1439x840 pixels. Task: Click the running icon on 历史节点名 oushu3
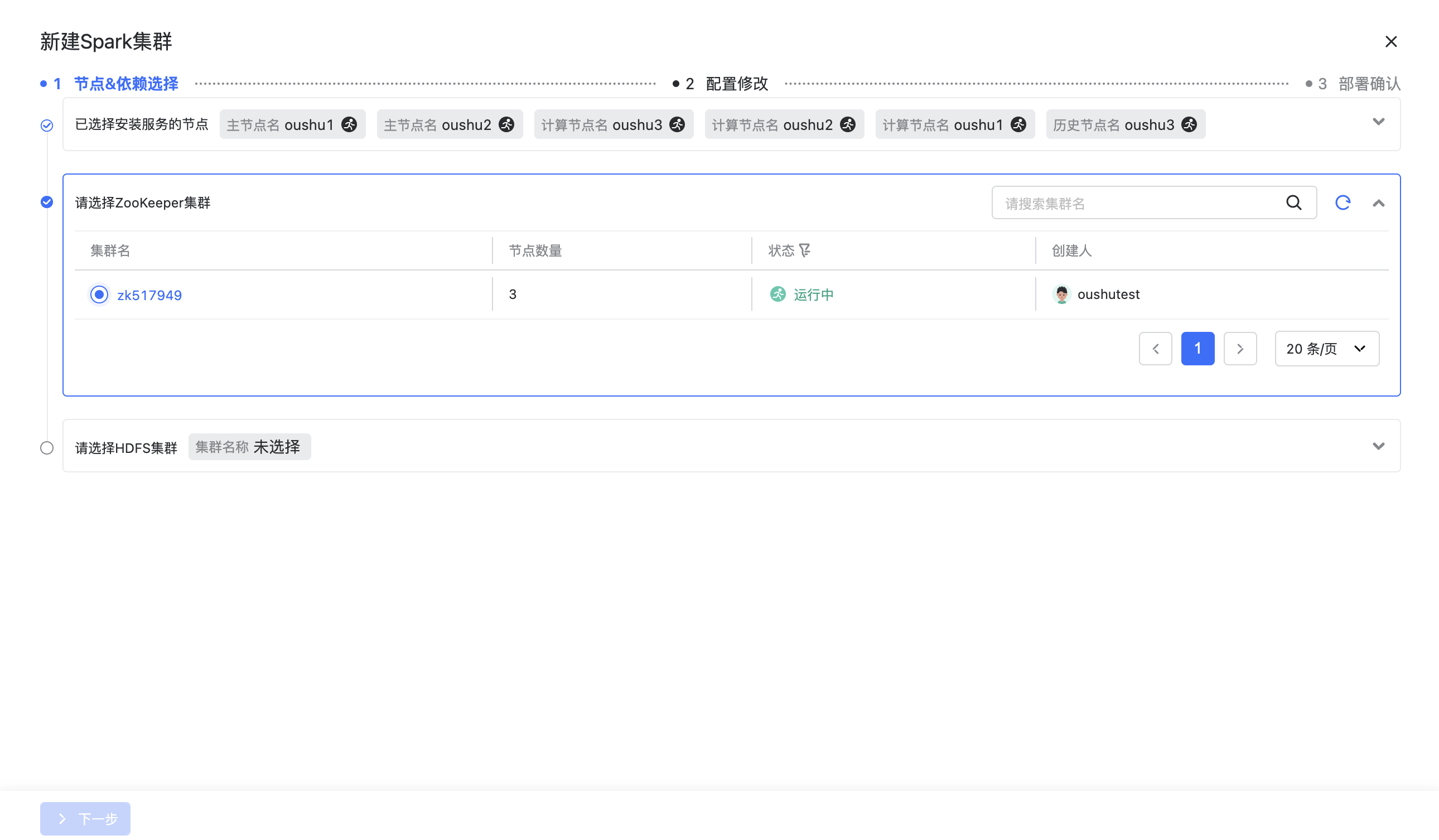point(1190,124)
